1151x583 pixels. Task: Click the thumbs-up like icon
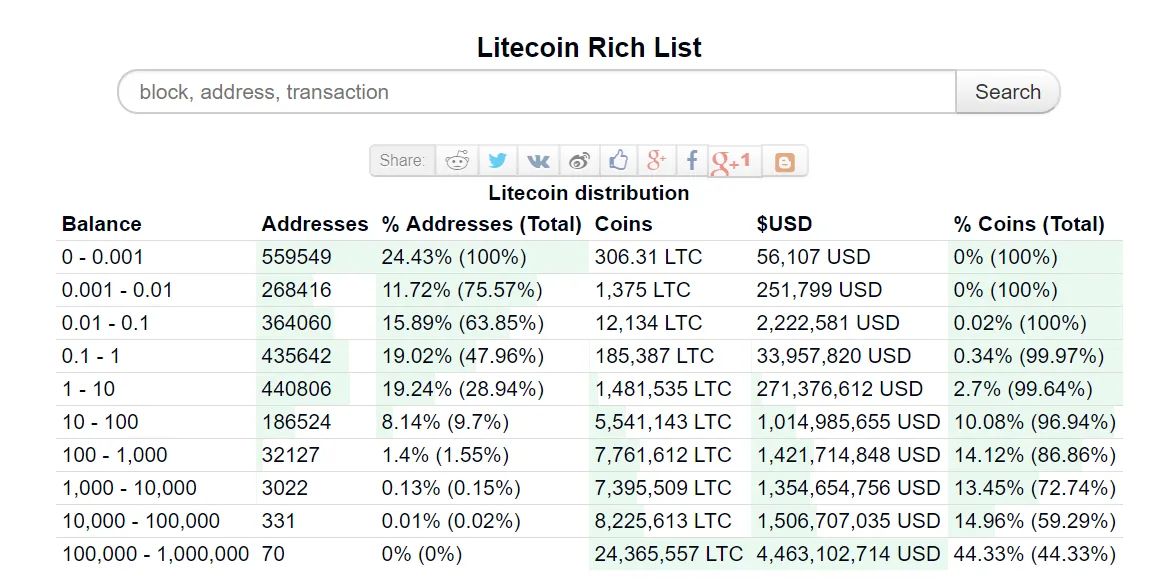(x=619, y=161)
